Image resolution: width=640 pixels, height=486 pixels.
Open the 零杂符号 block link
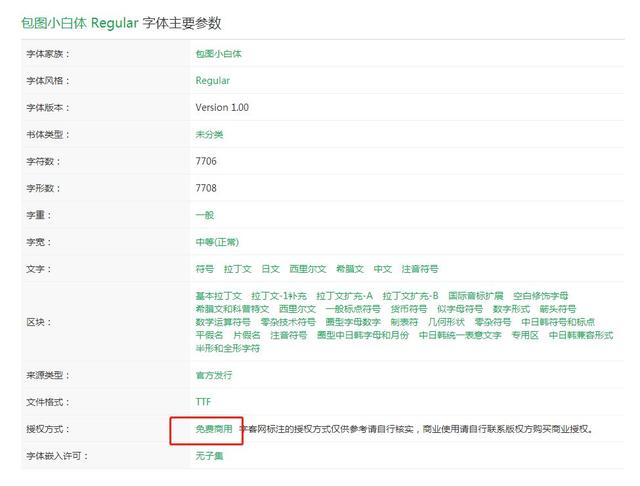click(x=493, y=322)
